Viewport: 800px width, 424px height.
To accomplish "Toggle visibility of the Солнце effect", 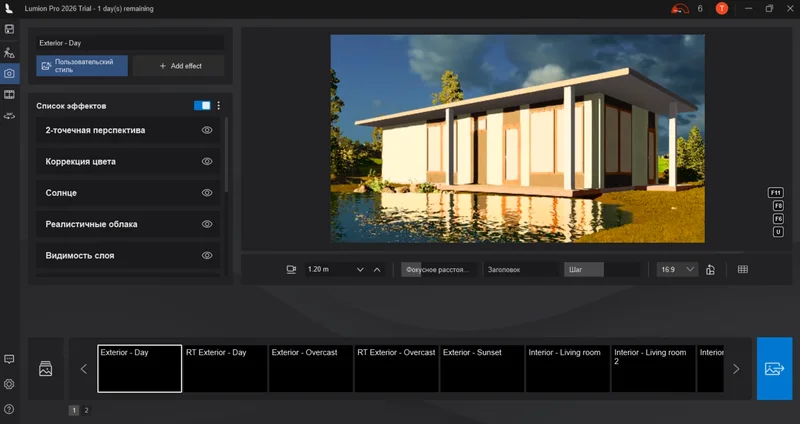I will [207, 193].
